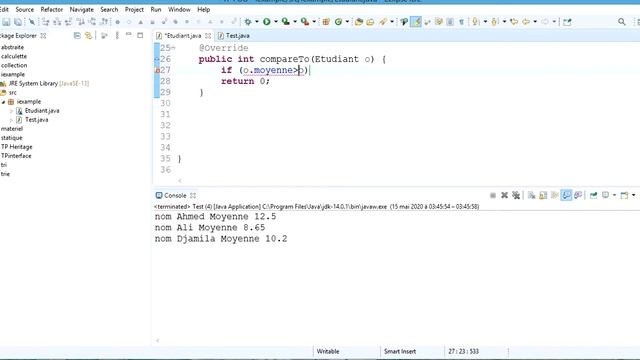The image size is (640, 360).
Task: Click the Last Edit Location icon
Action: coord(514,22)
